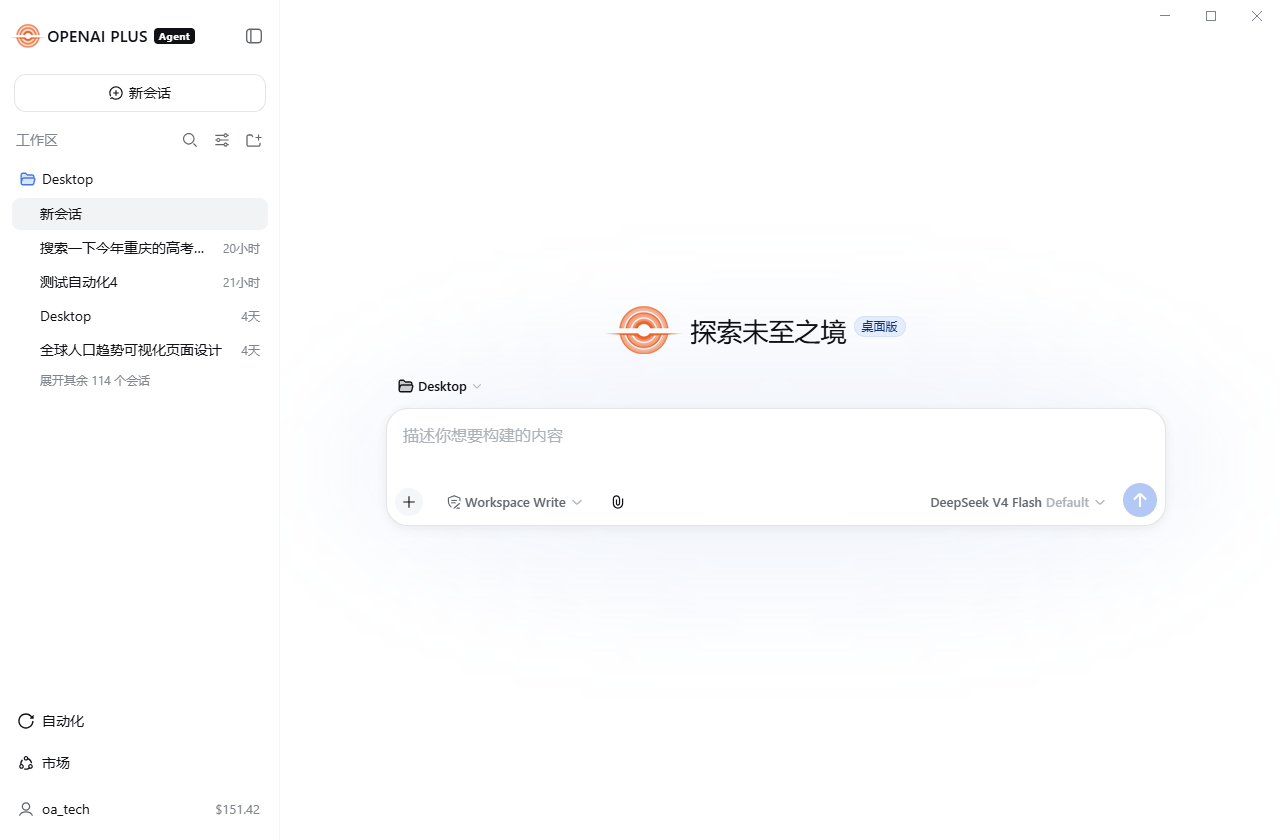Screen dimensions: 1280x840
Task: Click the blue Desktop folder icon in sidebar
Action: tap(28, 179)
